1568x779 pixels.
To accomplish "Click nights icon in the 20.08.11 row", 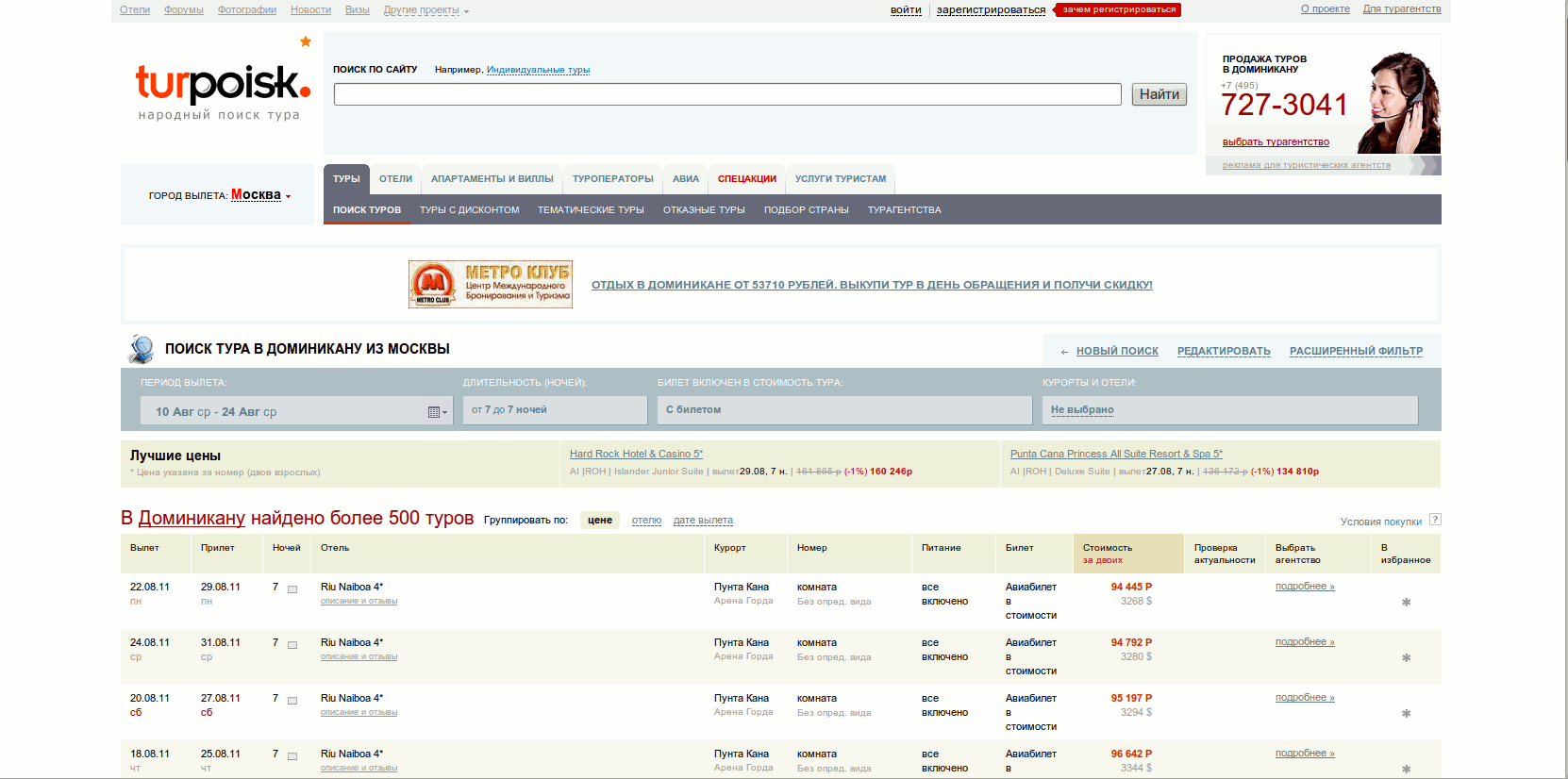I will [x=292, y=701].
